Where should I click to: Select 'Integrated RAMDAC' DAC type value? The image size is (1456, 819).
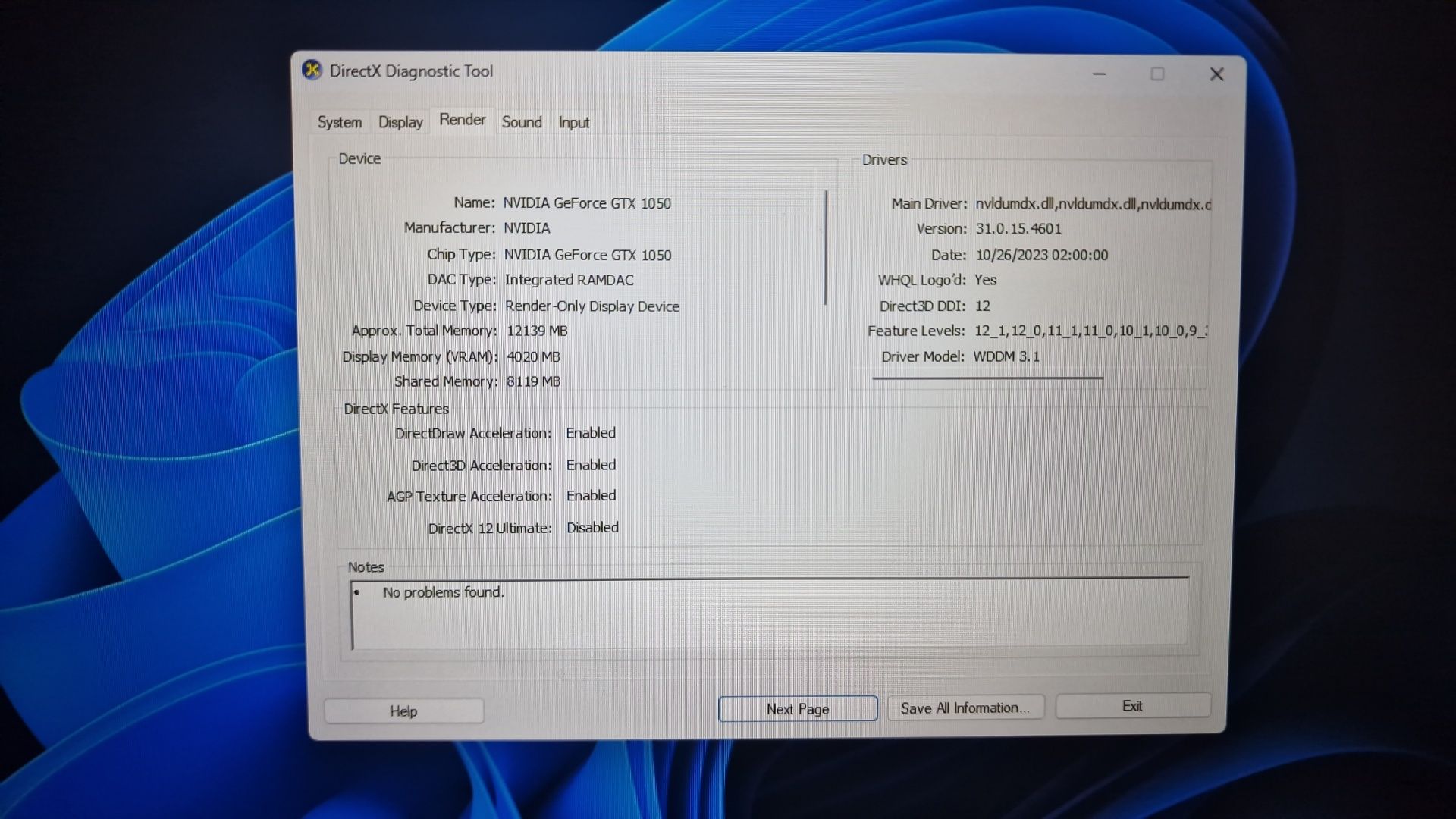tap(569, 280)
